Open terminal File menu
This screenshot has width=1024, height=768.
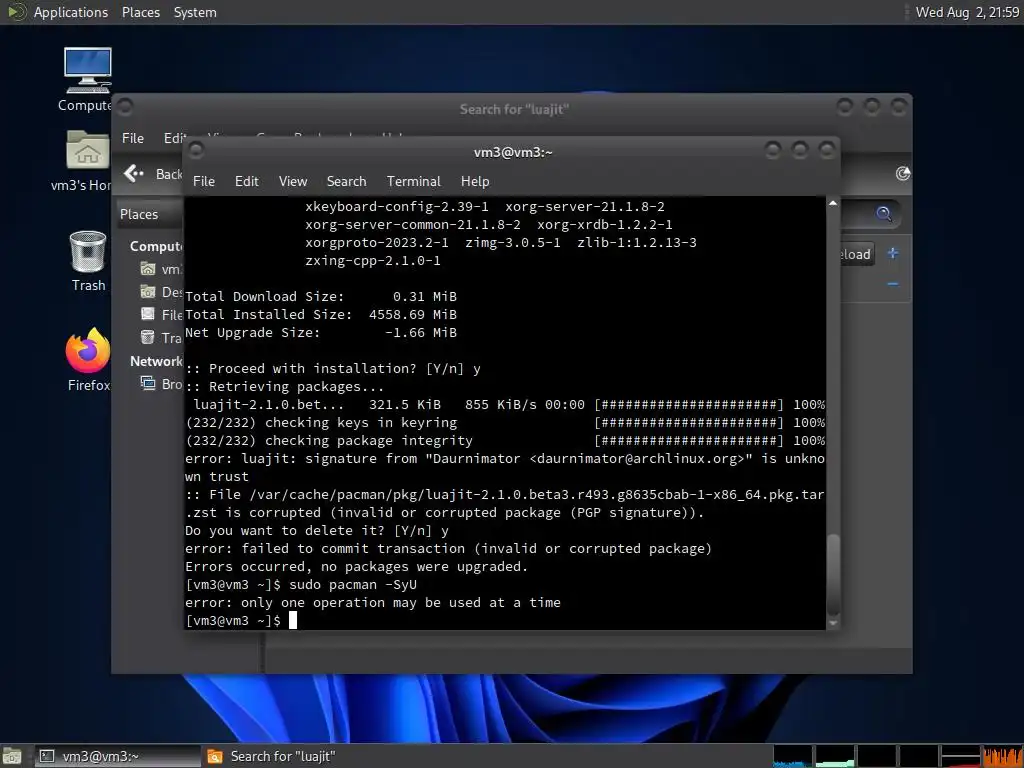[x=204, y=181]
